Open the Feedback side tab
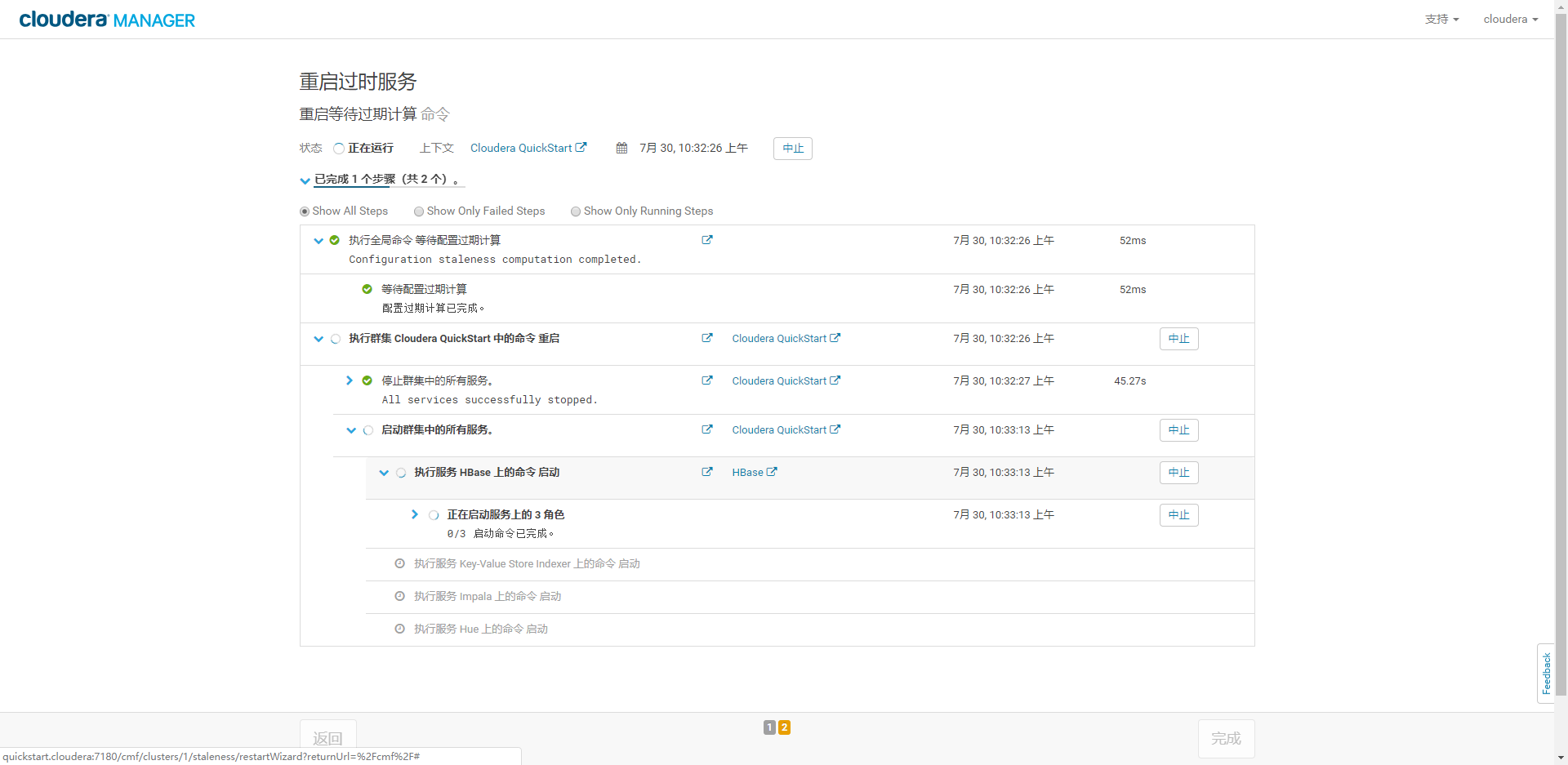 click(1546, 674)
